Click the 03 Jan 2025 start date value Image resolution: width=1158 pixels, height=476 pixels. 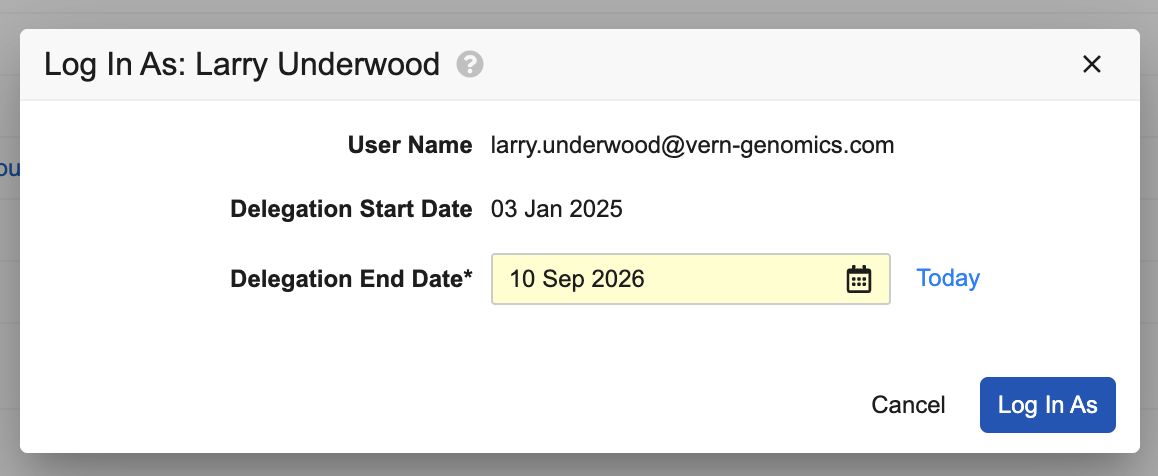click(x=556, y=210)
